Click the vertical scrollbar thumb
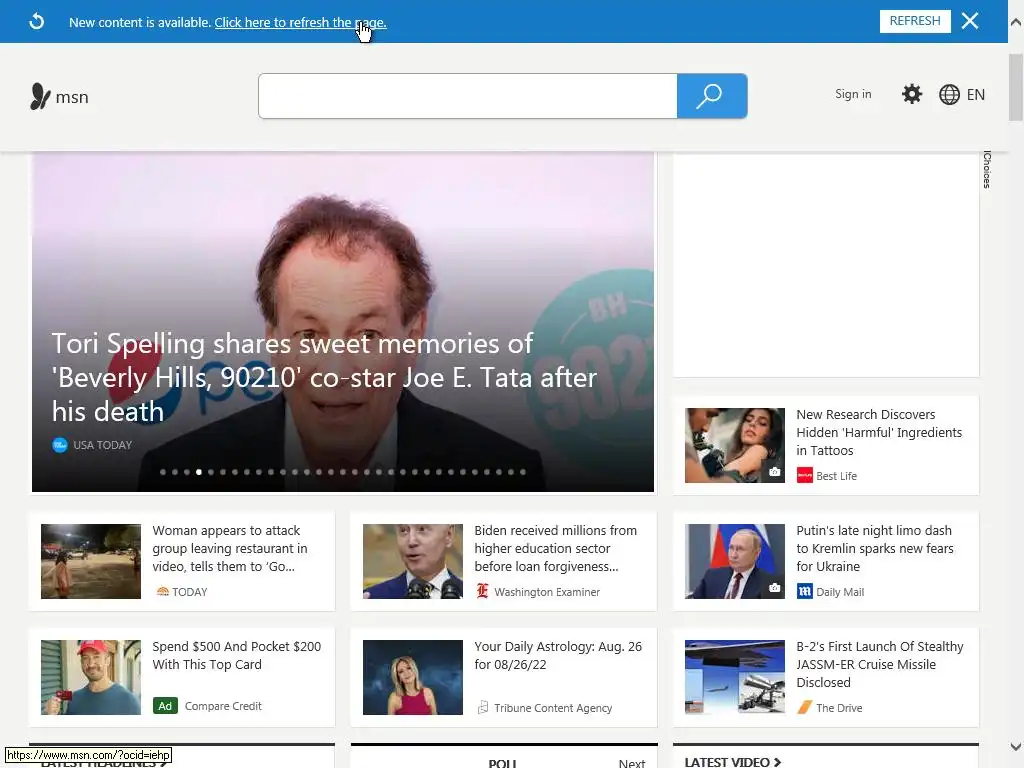Screen dimensions: 1024x768 1016,88
